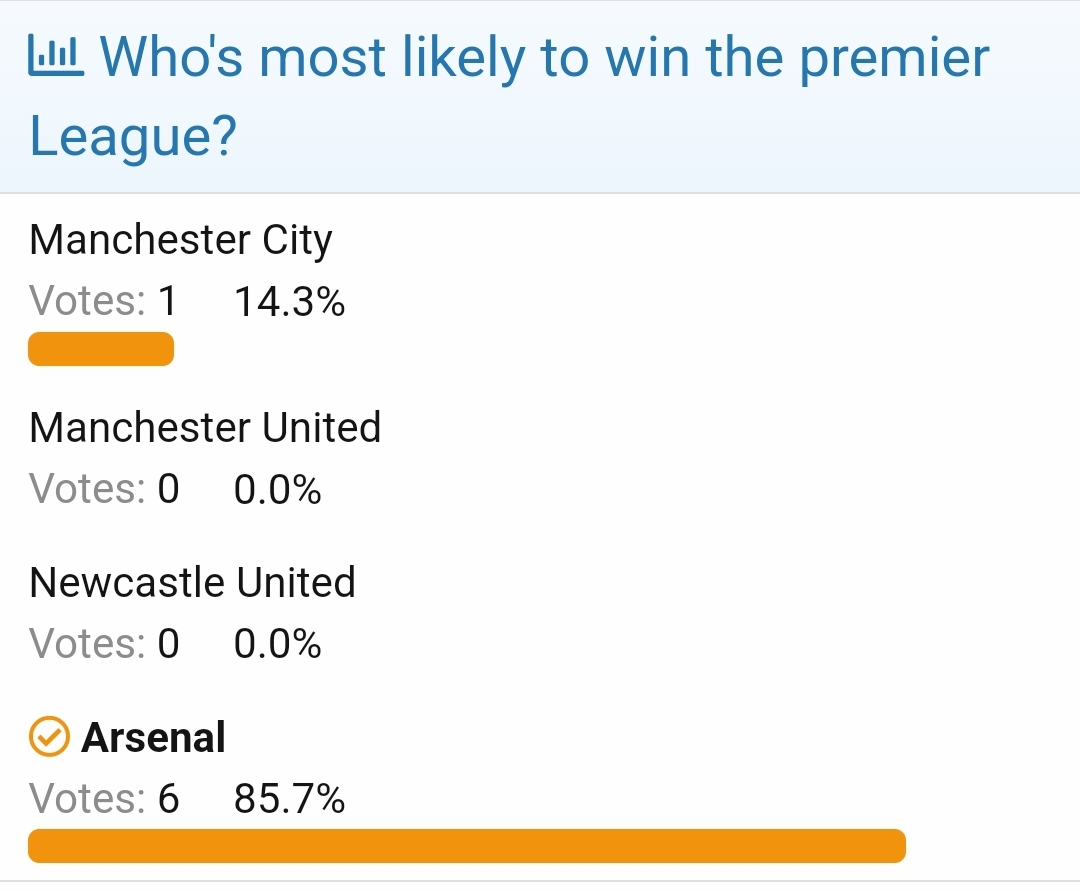Click the poll bar-chart icon
Screen dimensions: 1080x892
click(x=56, y=56)
